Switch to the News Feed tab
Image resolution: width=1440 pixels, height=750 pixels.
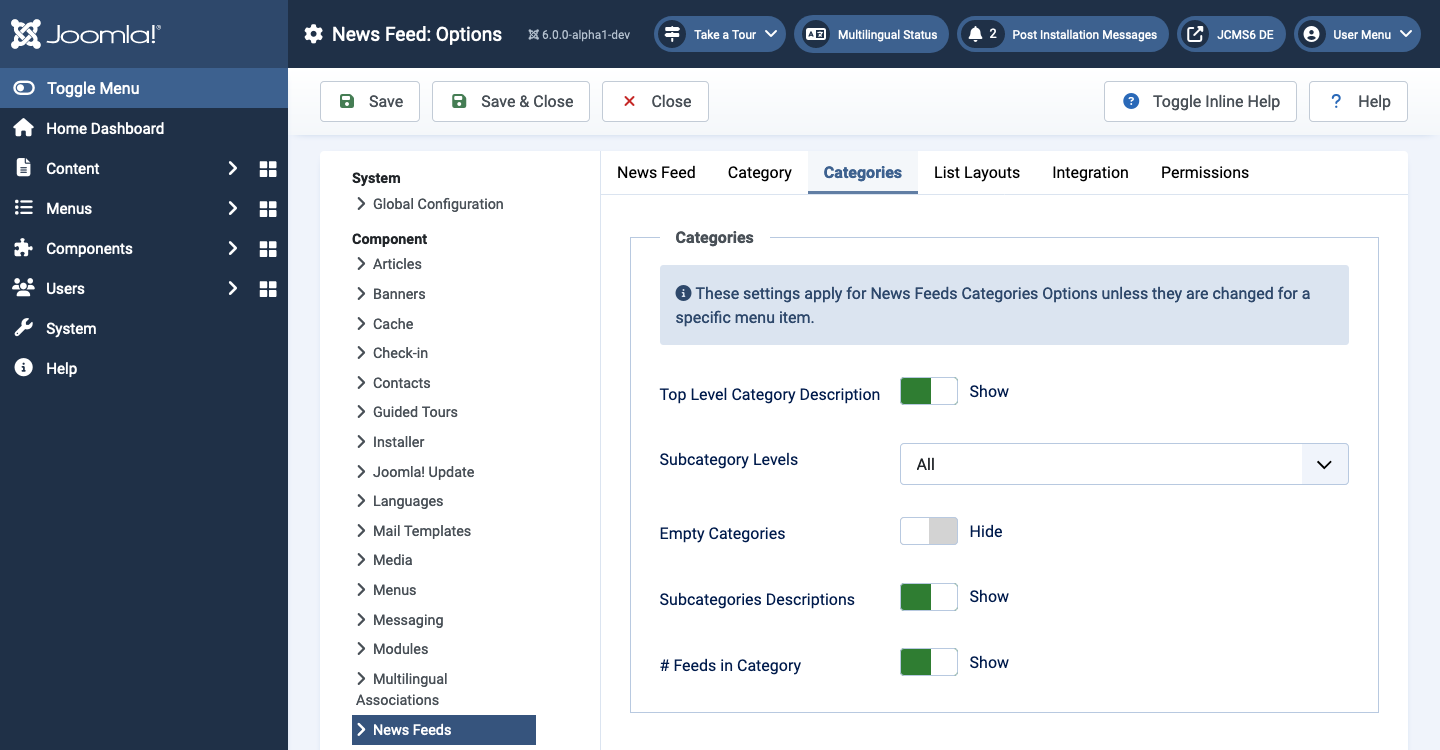pyautogui.click(x=656, y=172)
